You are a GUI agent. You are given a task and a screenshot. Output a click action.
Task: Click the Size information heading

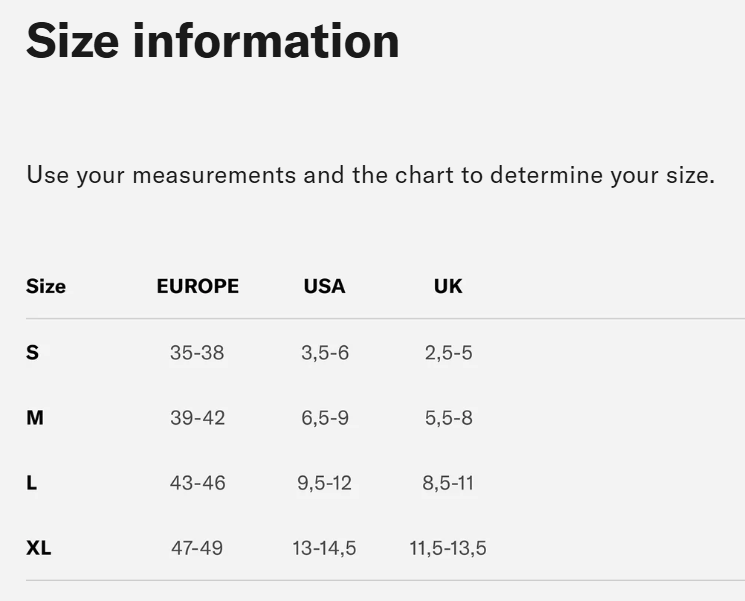click(212, 41)
